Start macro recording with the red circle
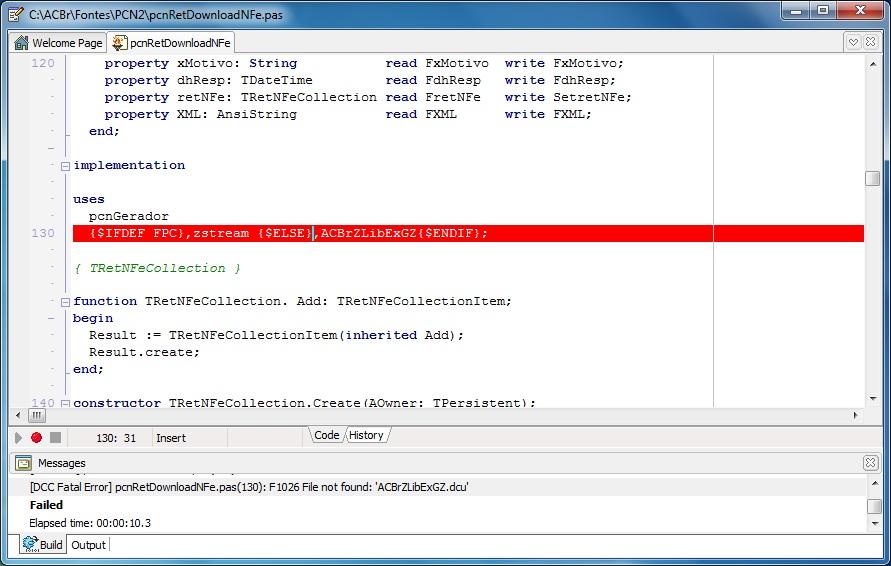Image resolution: width=891 pixels, height=566 pixels. click(x=36, y=438)
